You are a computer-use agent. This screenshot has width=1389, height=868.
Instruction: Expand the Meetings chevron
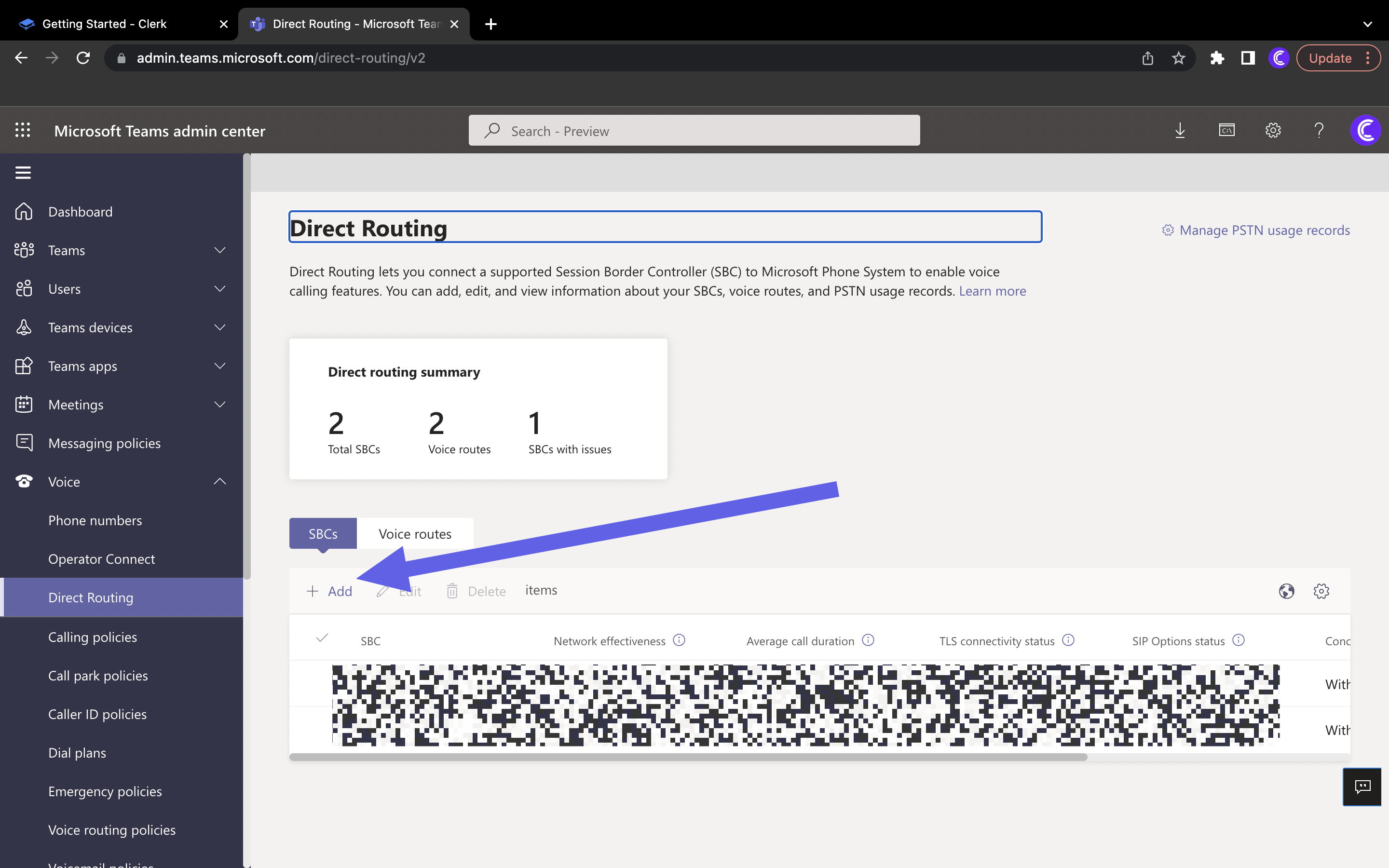click(x=220, y=404)
